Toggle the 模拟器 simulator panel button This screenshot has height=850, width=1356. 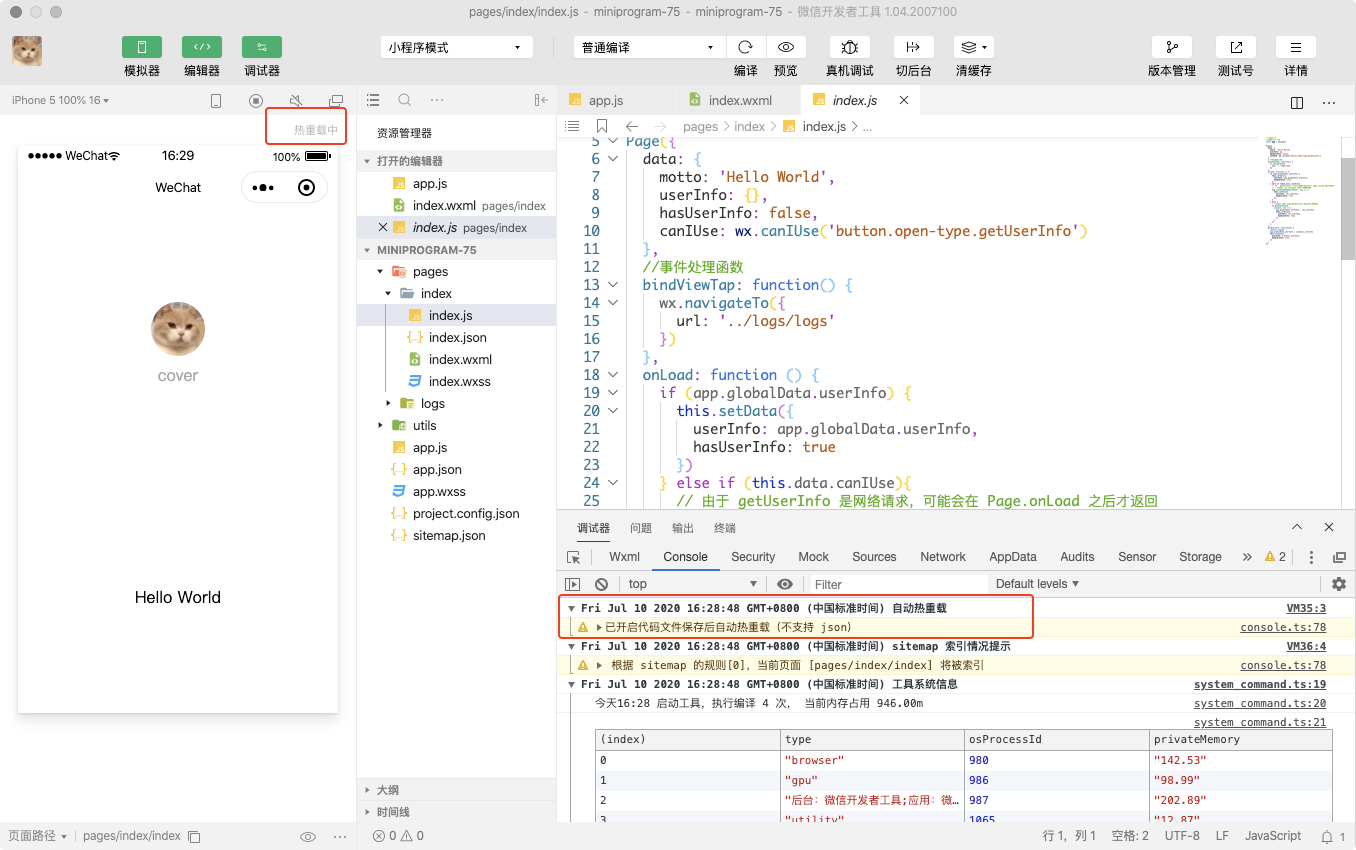[x=142, y=47]
